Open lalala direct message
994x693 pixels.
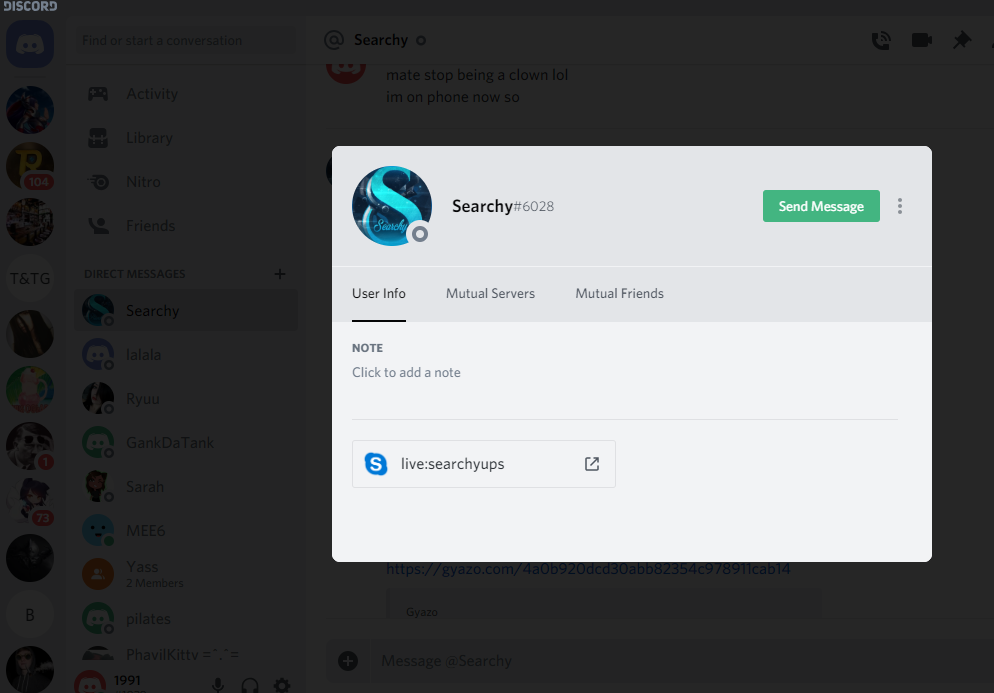pos(186,354)
